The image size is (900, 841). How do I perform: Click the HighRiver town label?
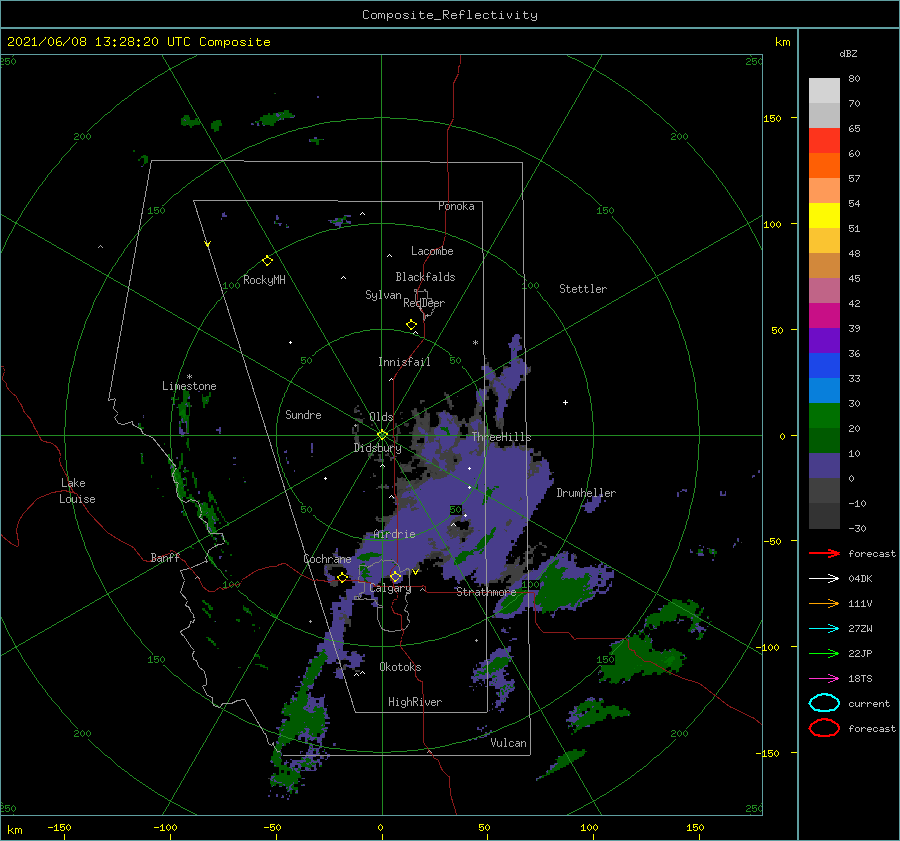click(x=415, y=702)
